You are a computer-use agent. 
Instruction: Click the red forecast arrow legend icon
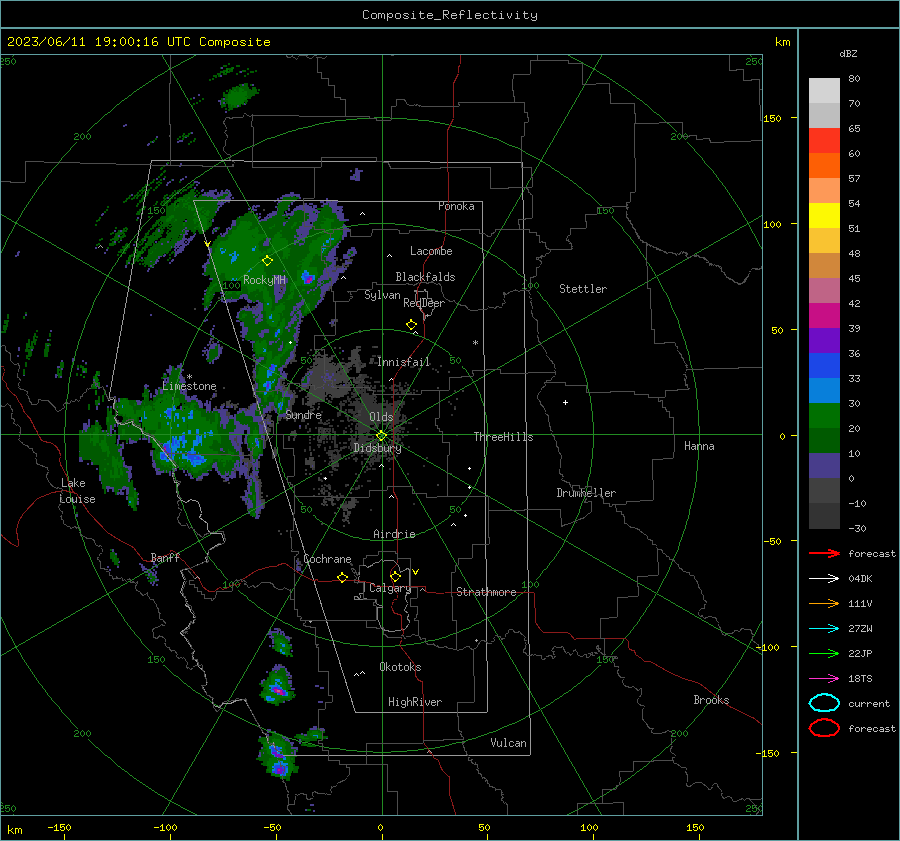click(x=824, y=553)
